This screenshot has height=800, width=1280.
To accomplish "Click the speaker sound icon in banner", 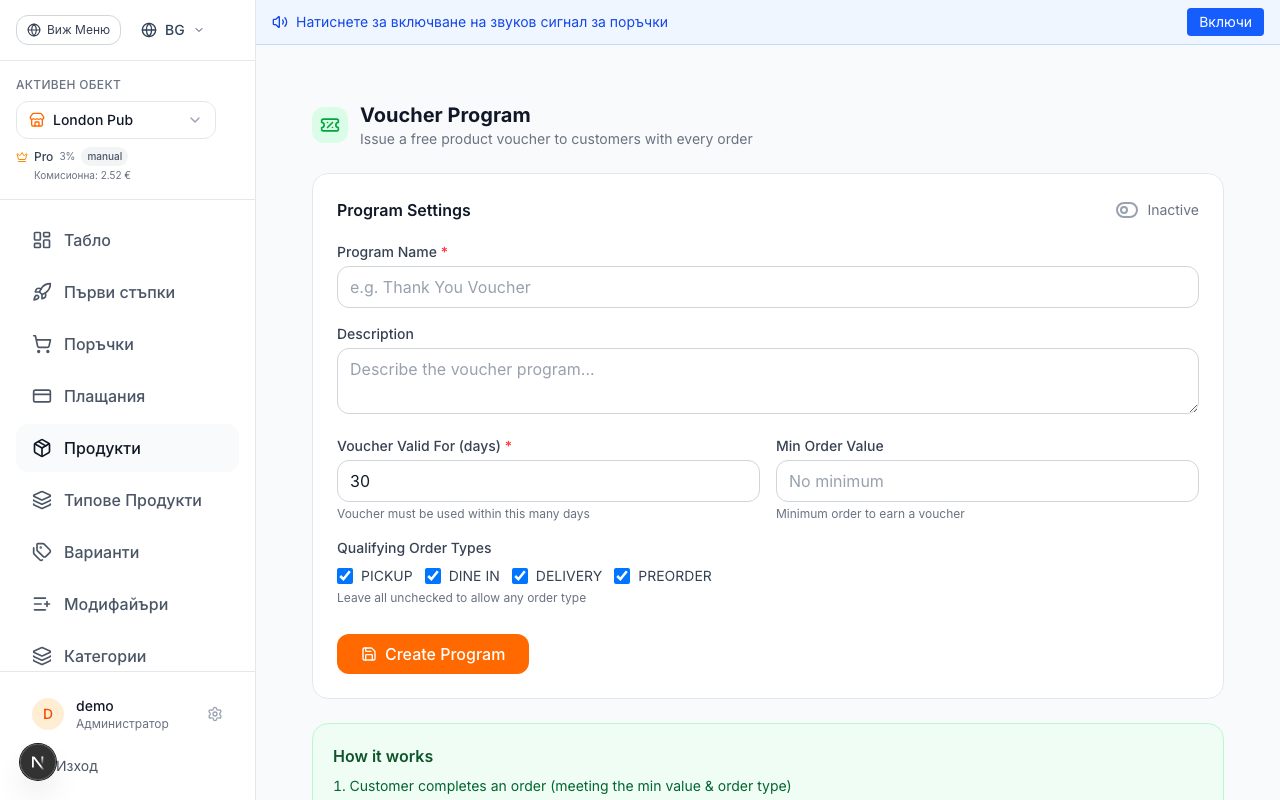I will 280,22.
